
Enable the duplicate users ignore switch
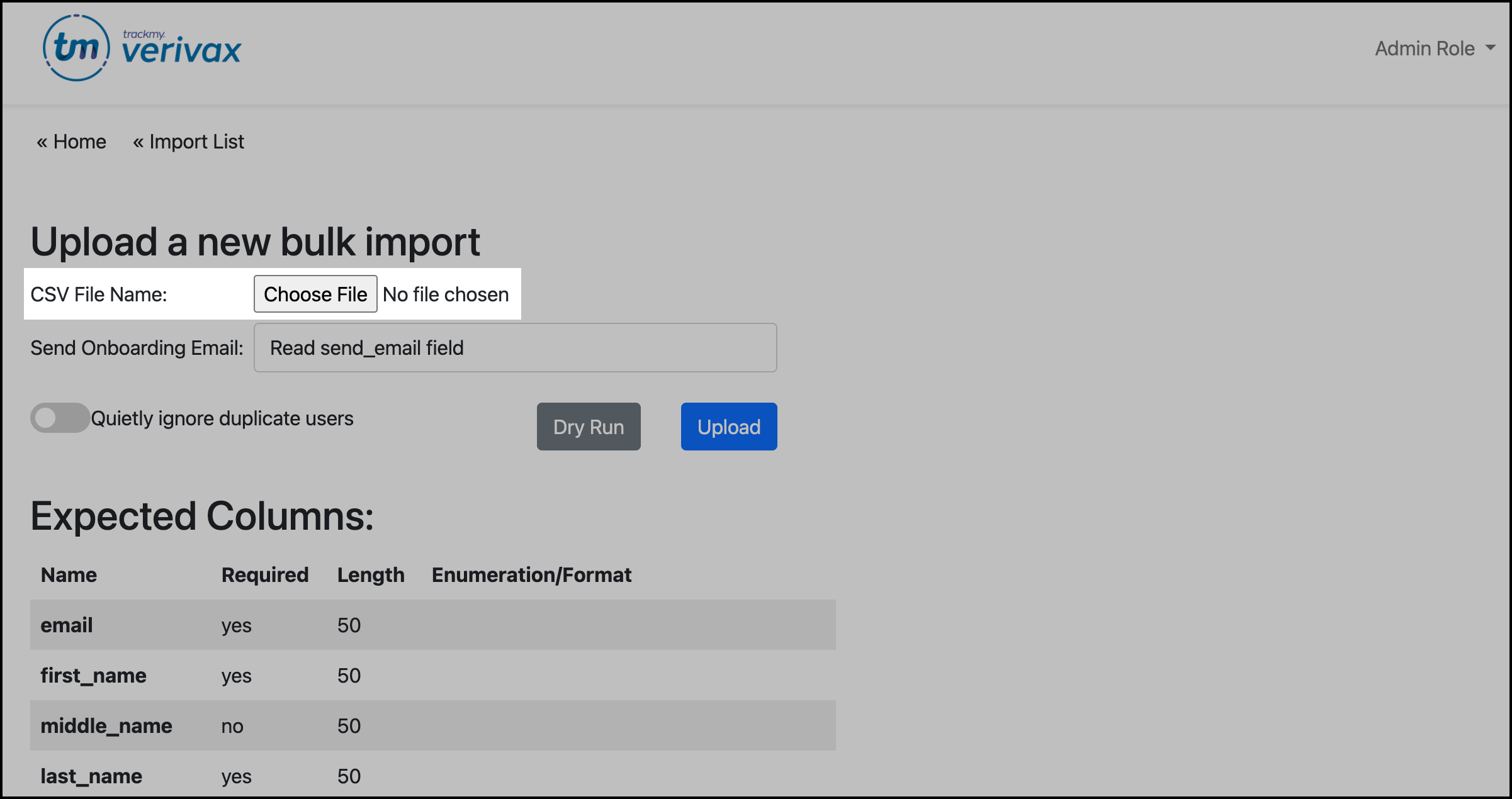[x=60, y=418]
